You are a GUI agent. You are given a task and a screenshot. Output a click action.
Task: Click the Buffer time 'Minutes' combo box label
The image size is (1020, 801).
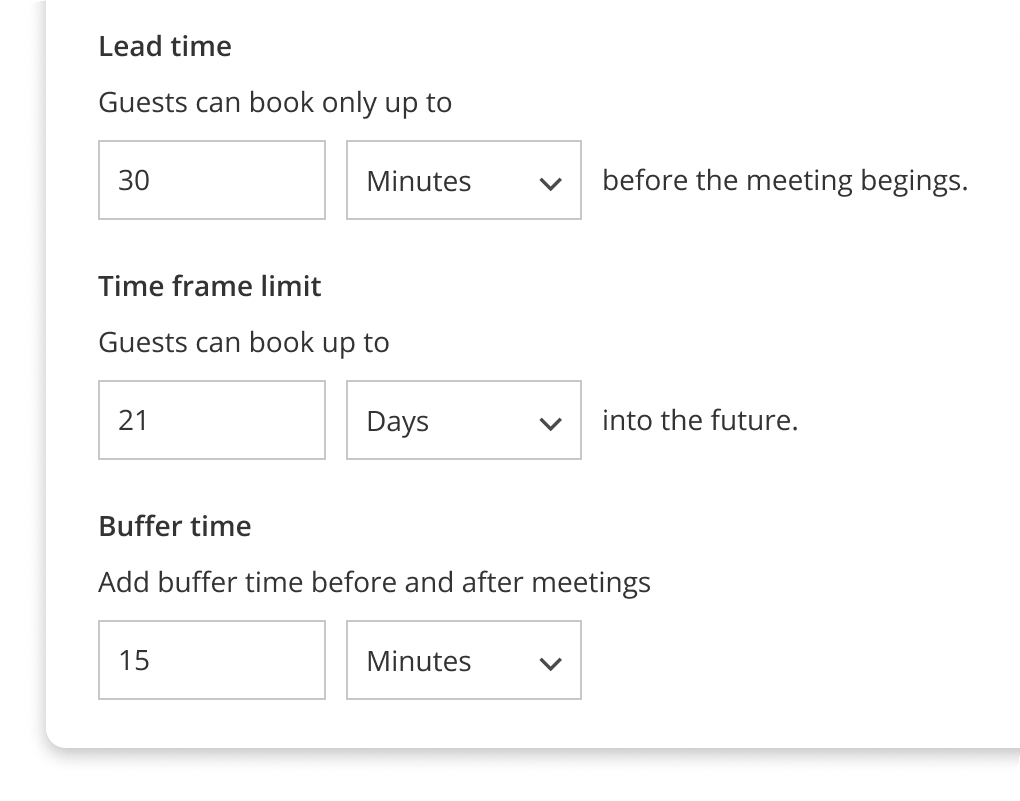(x=418, y=660)
